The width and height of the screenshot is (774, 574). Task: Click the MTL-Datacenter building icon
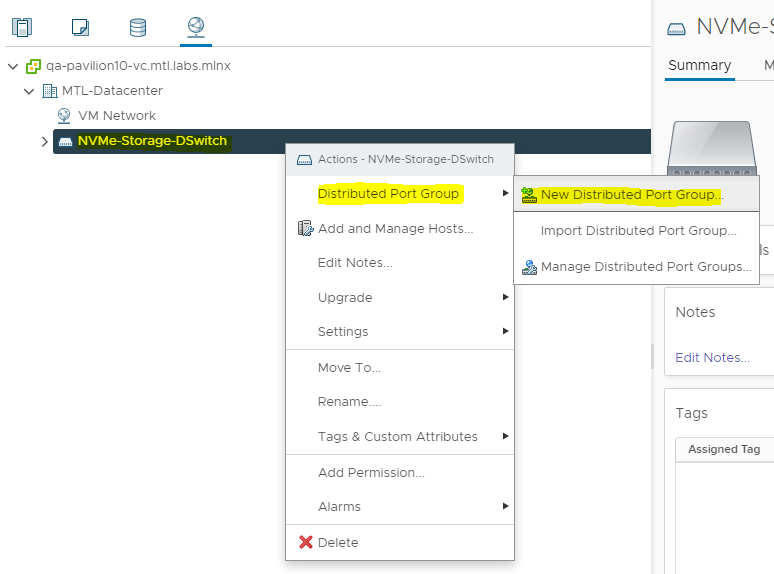click(x=49, y=91)
